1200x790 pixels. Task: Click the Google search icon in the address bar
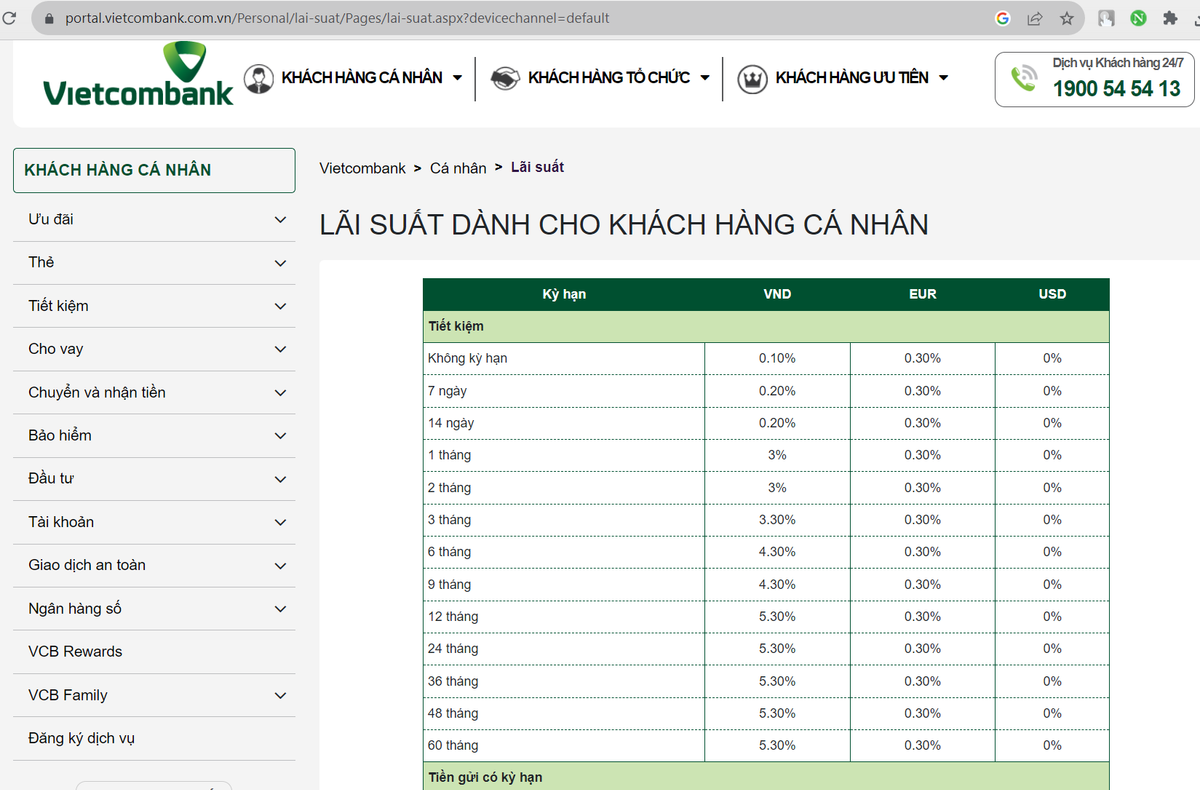1002,17
